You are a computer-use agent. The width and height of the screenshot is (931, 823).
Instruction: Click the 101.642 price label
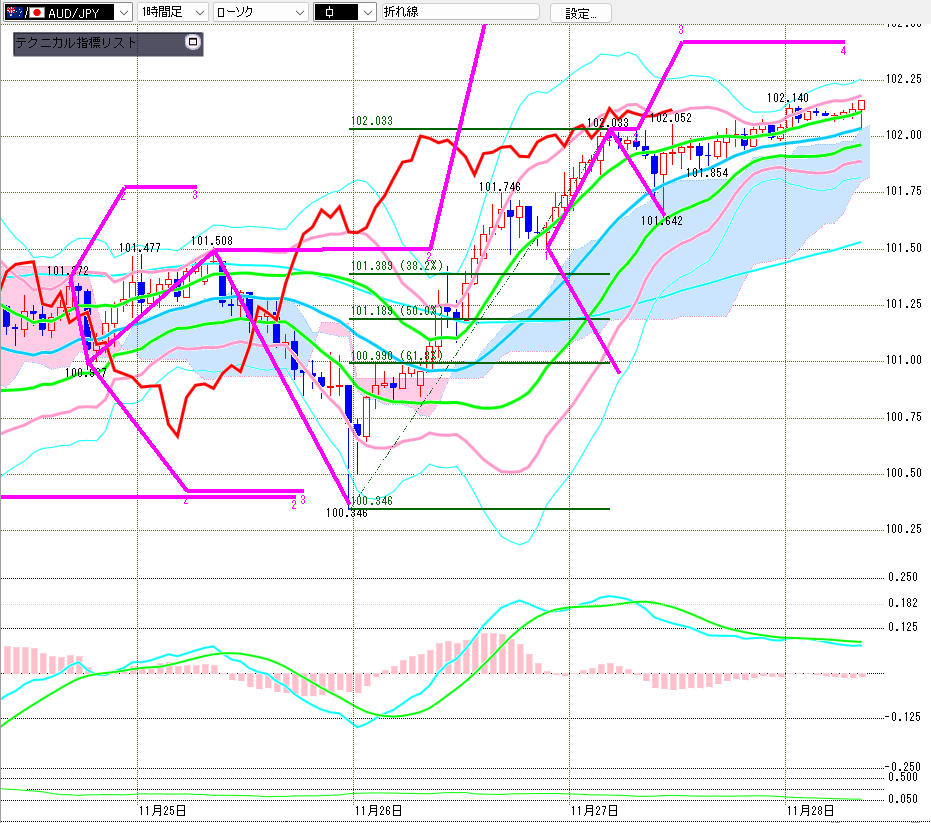tap(661, 221)
